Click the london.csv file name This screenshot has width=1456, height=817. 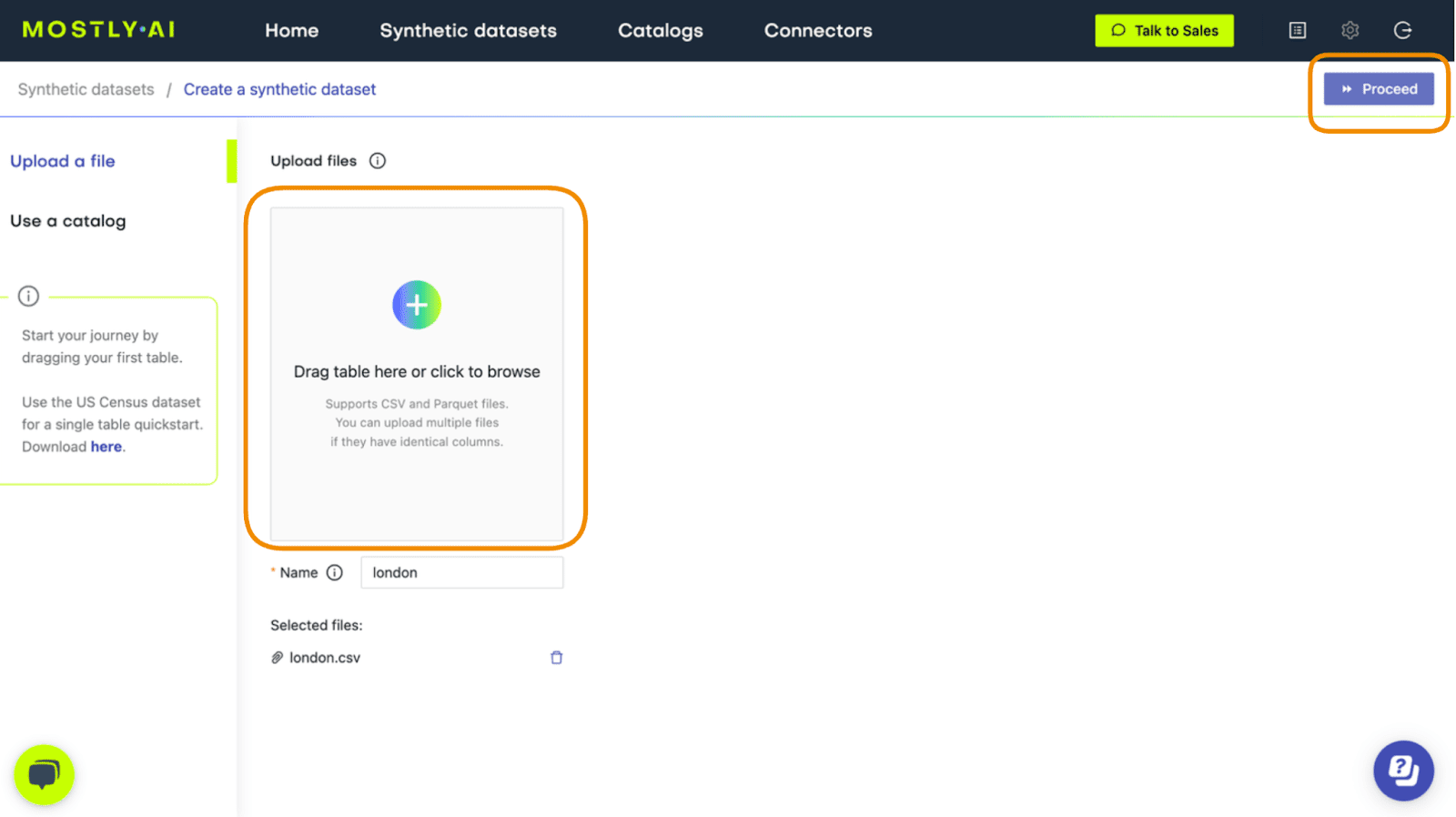click(325, 658)
